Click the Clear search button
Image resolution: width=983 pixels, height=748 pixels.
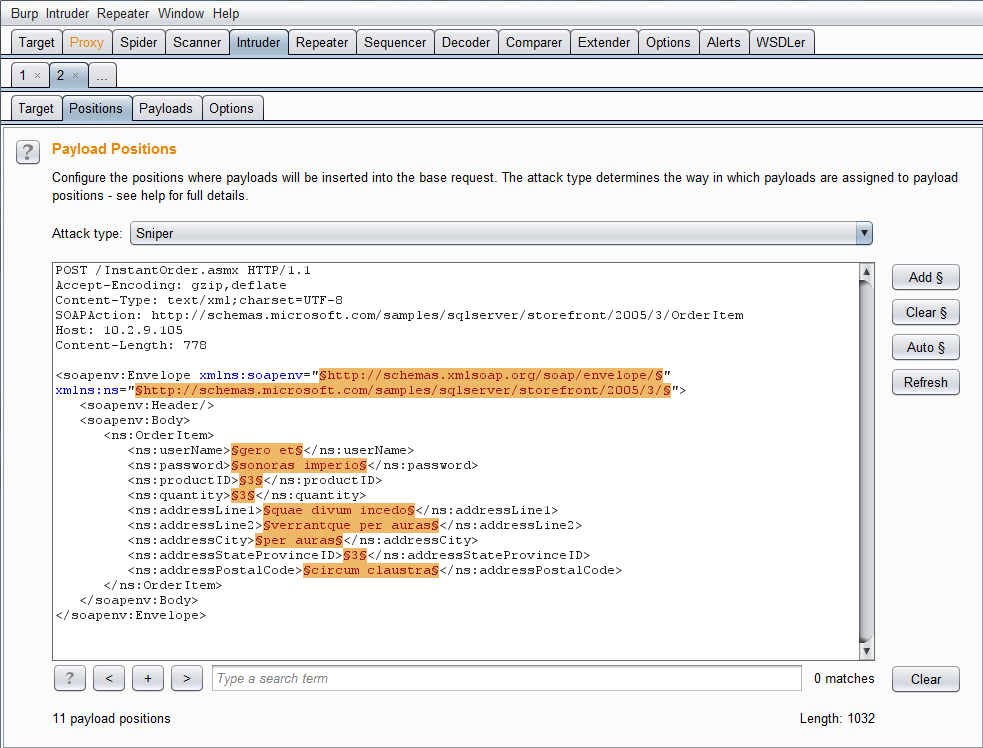pyautogui.click(x=925, y=679)
